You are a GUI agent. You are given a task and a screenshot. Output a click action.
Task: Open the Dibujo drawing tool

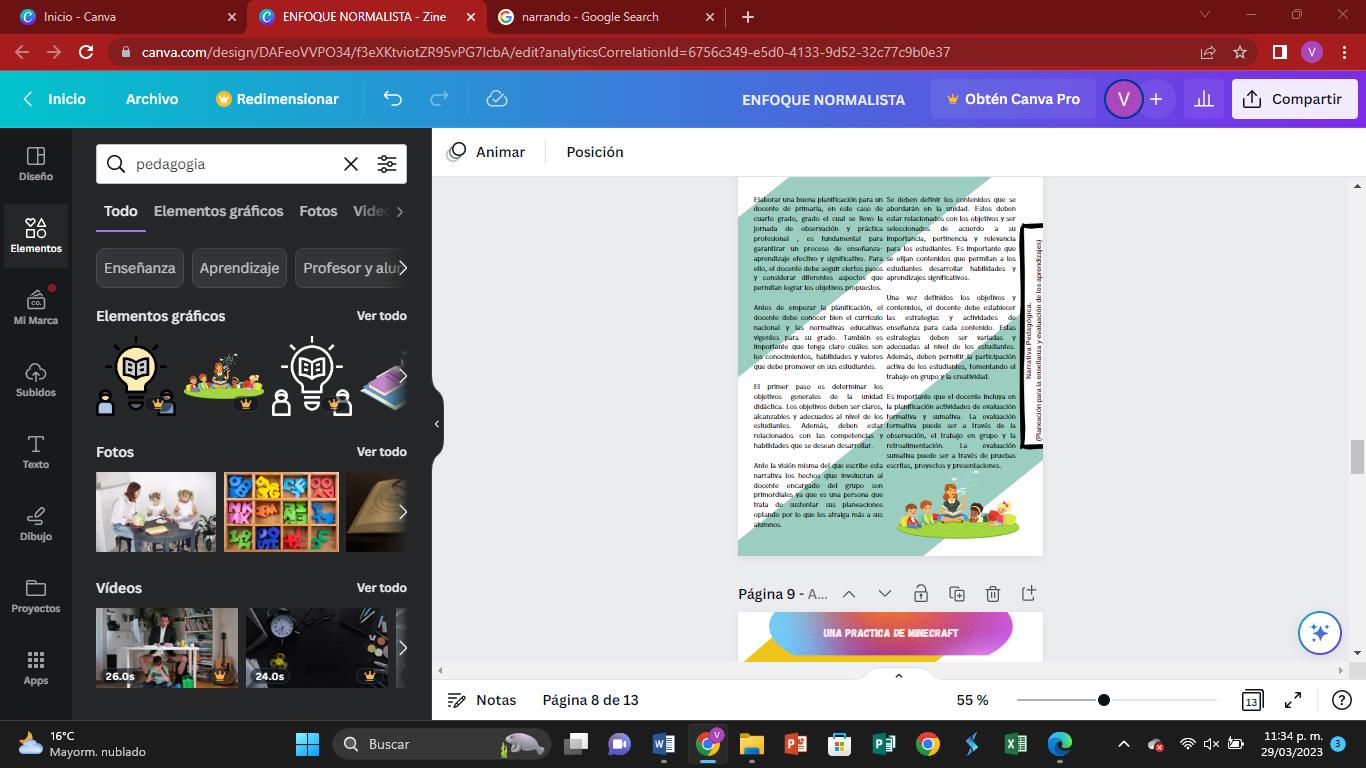click(x=36, y=524)
